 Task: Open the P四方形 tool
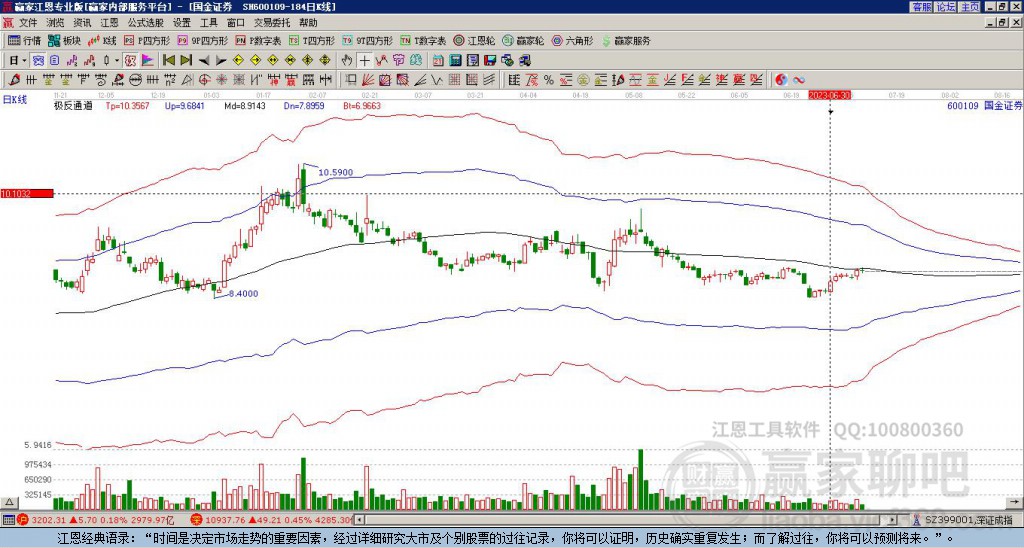point(148,40)
